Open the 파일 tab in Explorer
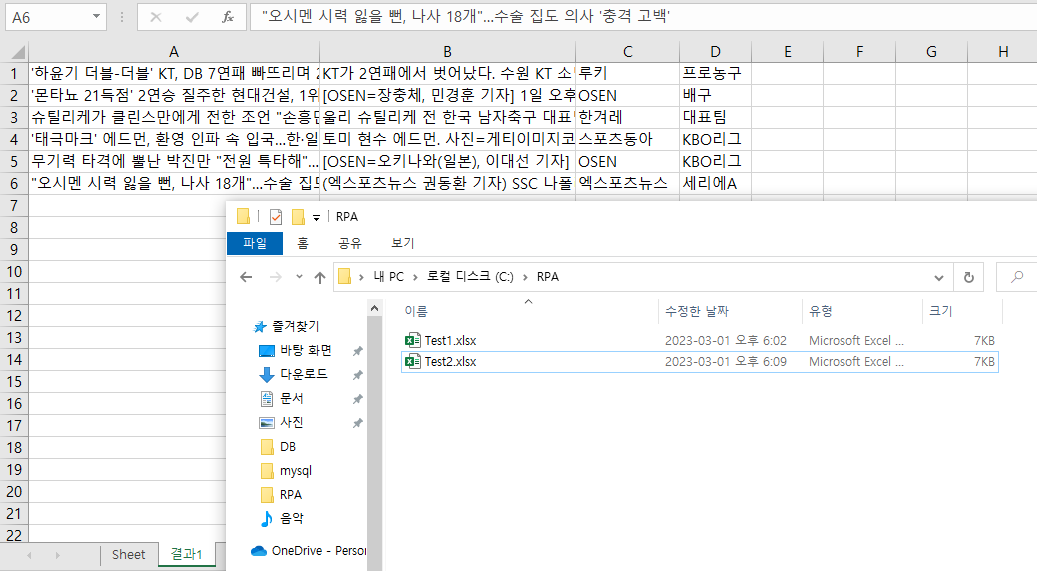 [255, 243]
